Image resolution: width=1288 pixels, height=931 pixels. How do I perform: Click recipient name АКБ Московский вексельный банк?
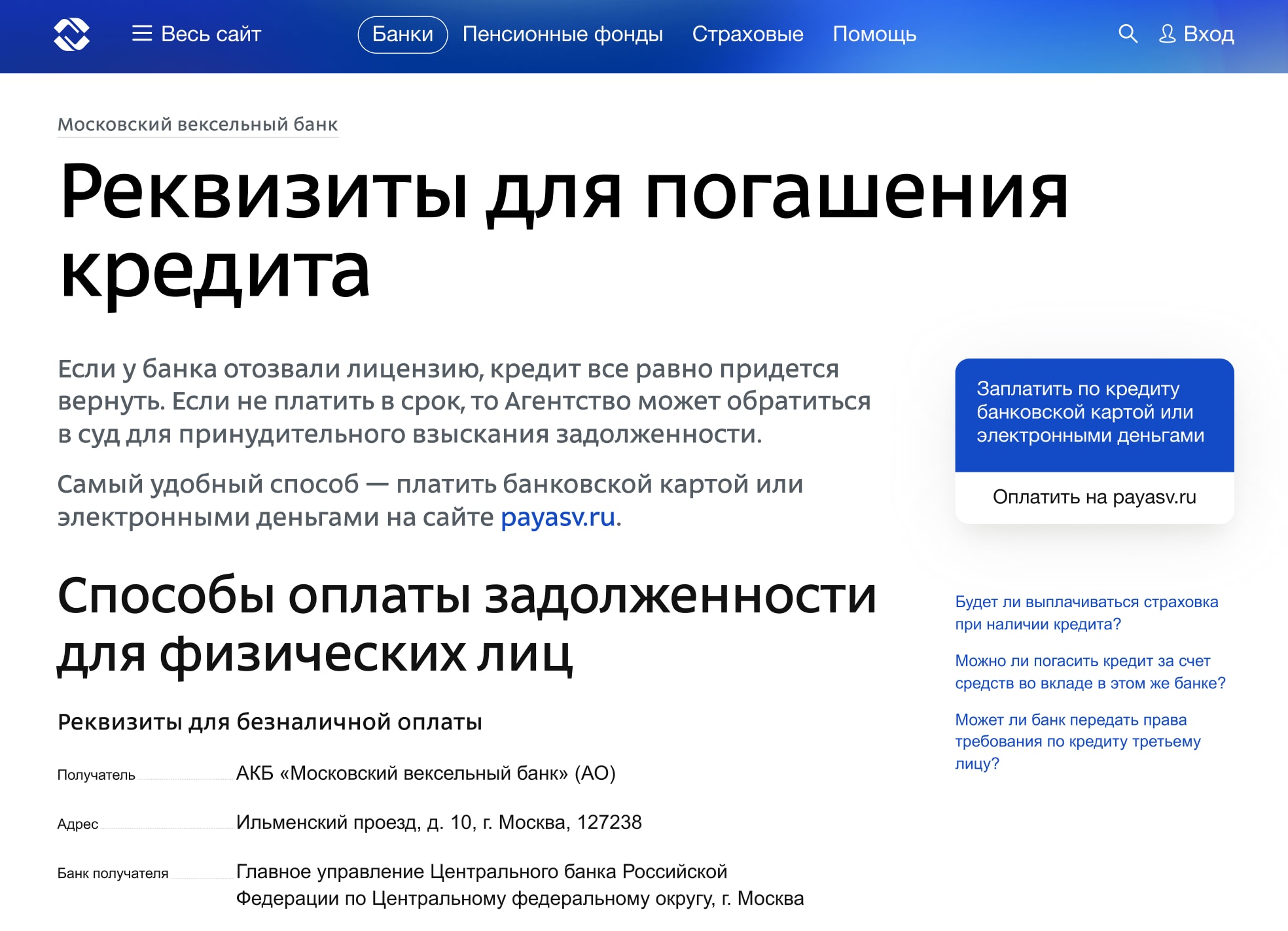[x=425, y=773]
